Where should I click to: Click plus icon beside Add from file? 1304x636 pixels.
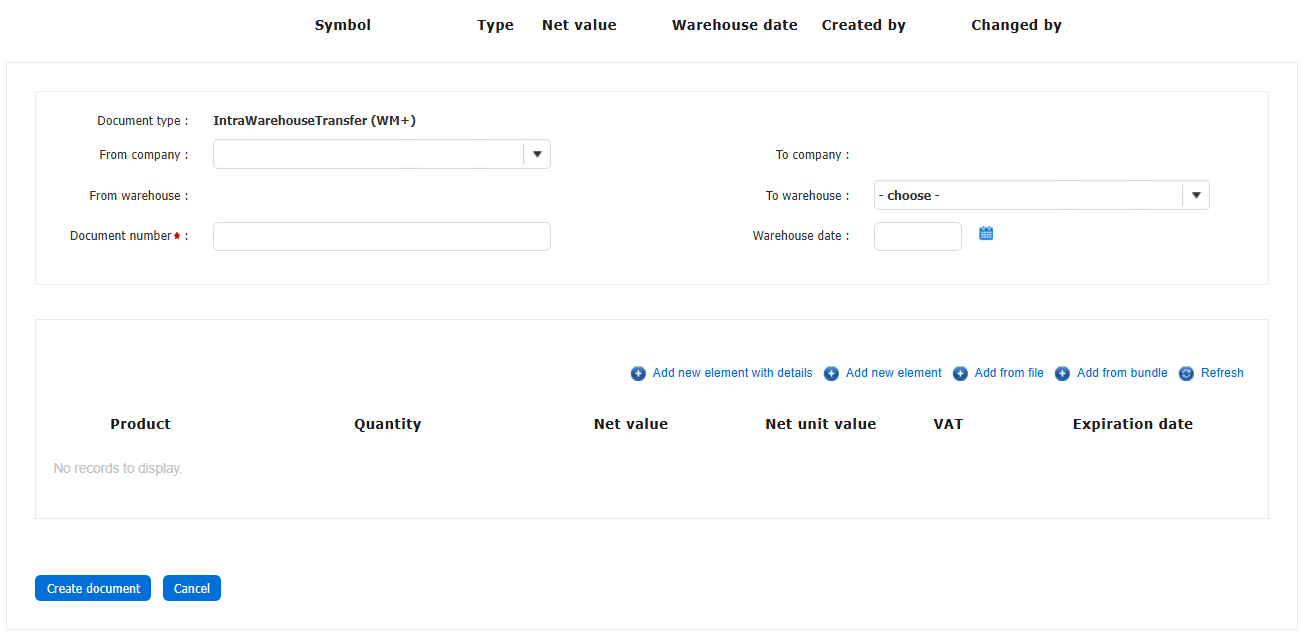(960, 374)
